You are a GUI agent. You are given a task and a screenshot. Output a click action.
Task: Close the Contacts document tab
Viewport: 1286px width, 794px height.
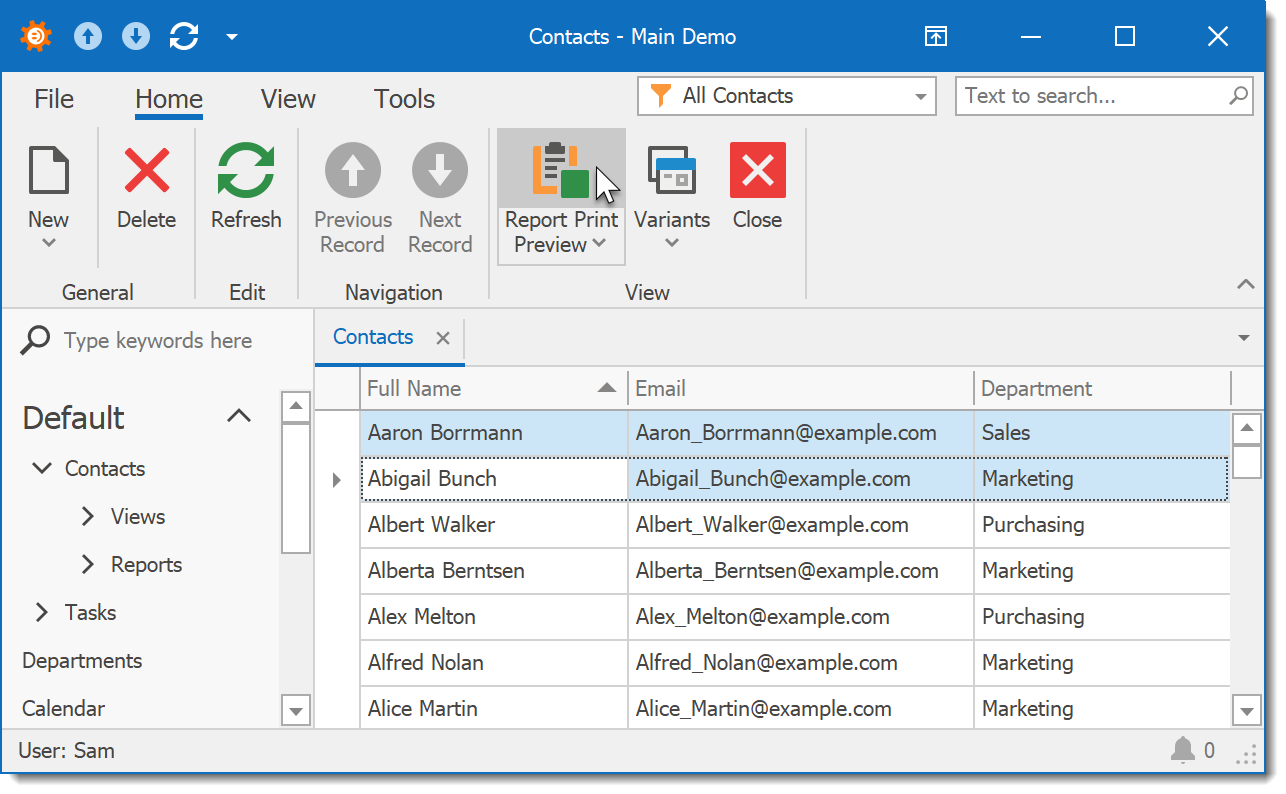tap(442, 338)
